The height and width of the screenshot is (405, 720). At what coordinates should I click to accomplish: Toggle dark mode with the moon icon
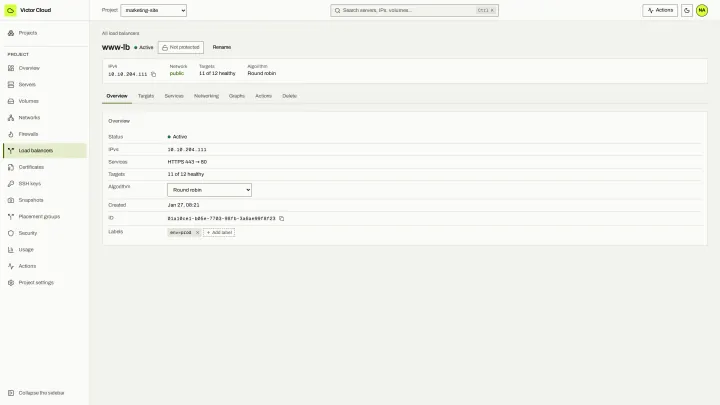(687, 10)
